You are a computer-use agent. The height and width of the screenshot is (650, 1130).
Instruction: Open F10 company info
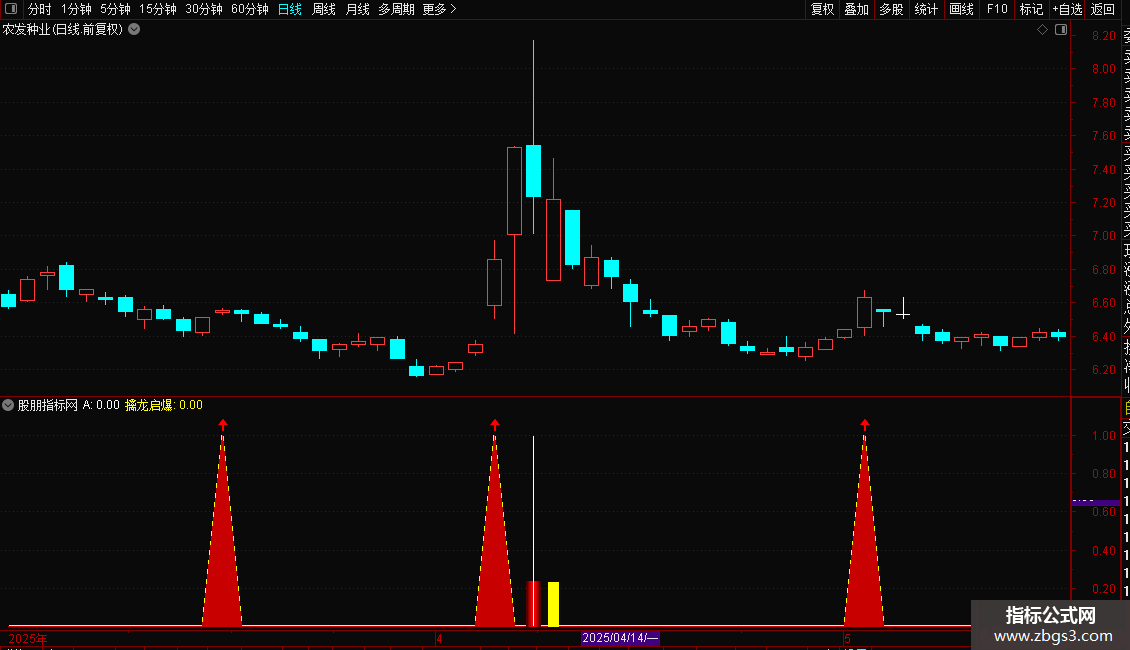[x=997, y=9]
